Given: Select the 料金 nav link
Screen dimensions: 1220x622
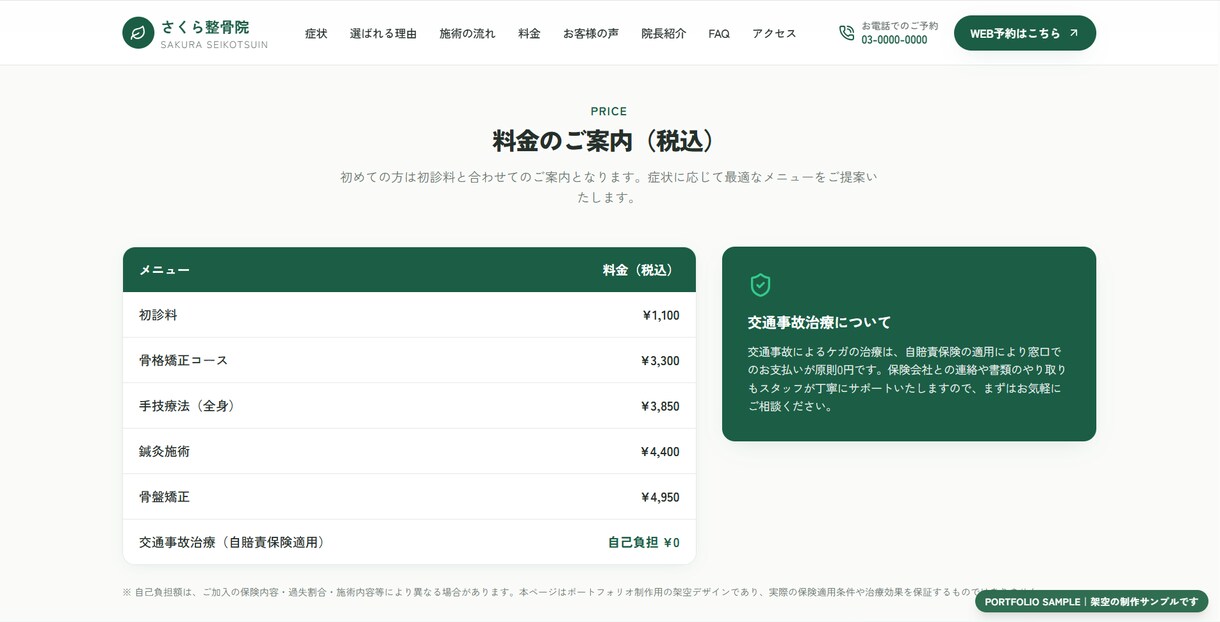Looking at the screenshot, I should tap(529, 33).
